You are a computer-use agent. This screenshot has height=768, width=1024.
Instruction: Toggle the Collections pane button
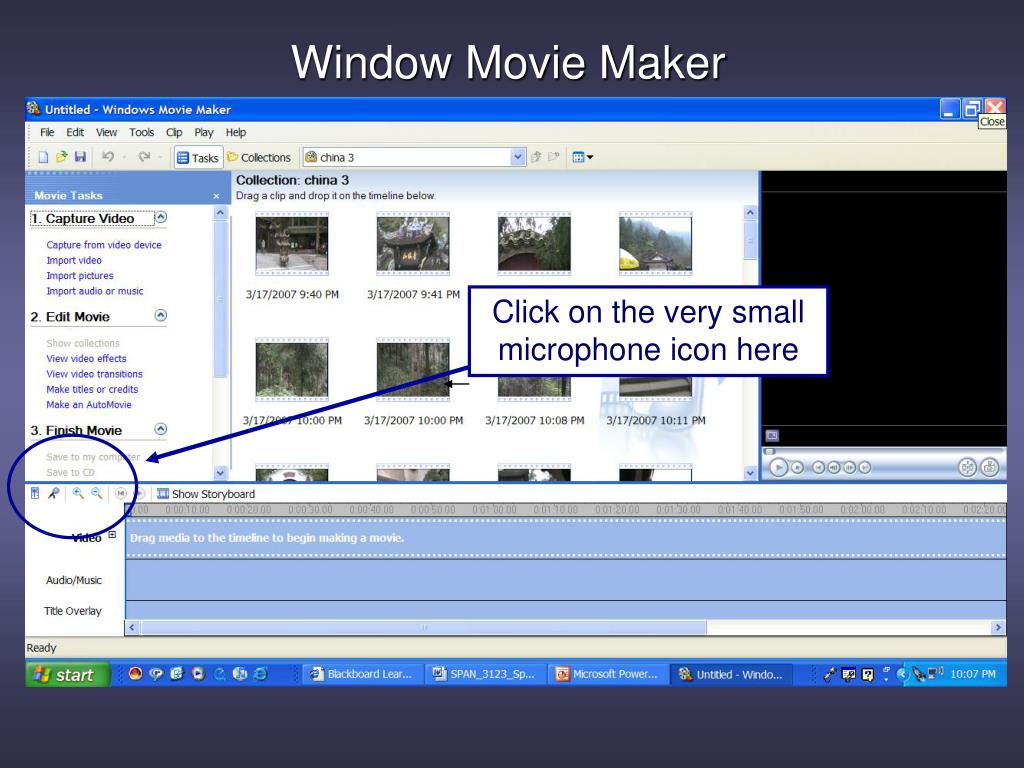point(259,157)
